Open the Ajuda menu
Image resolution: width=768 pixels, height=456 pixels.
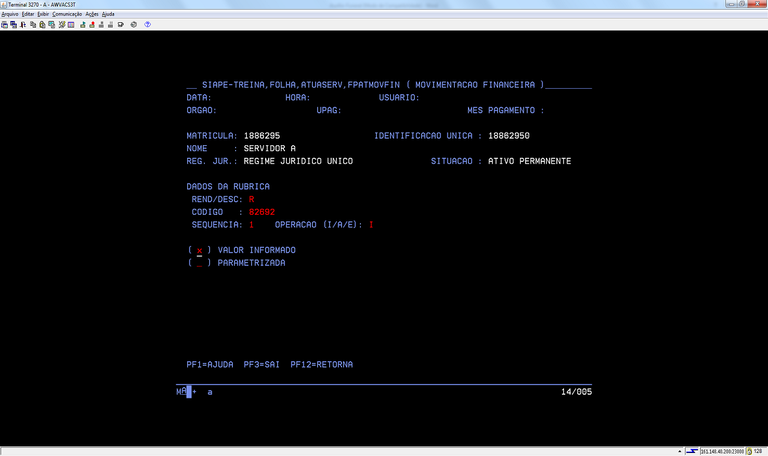(108, 14)
